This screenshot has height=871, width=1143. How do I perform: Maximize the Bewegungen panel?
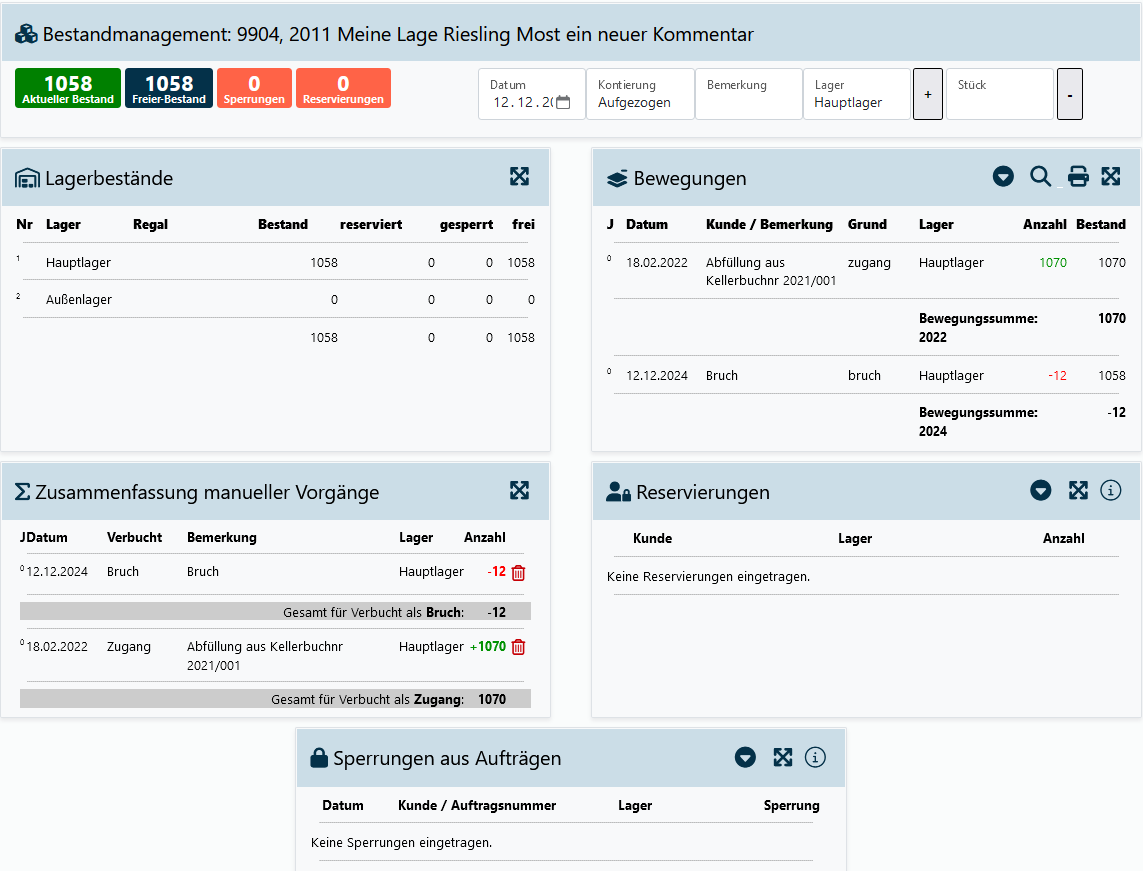(x=1110, y=177)
